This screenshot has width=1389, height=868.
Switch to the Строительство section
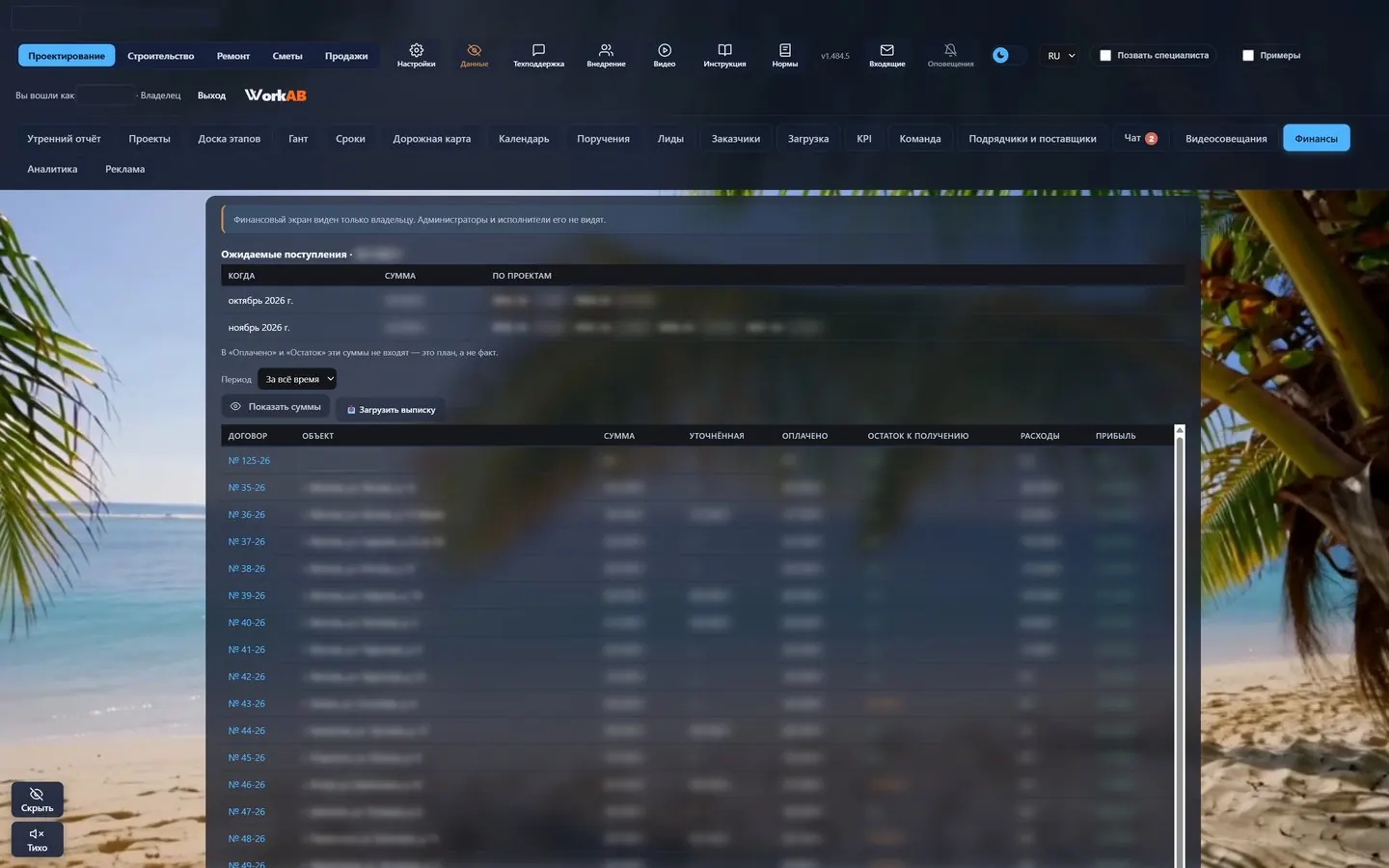coord(161,56)
